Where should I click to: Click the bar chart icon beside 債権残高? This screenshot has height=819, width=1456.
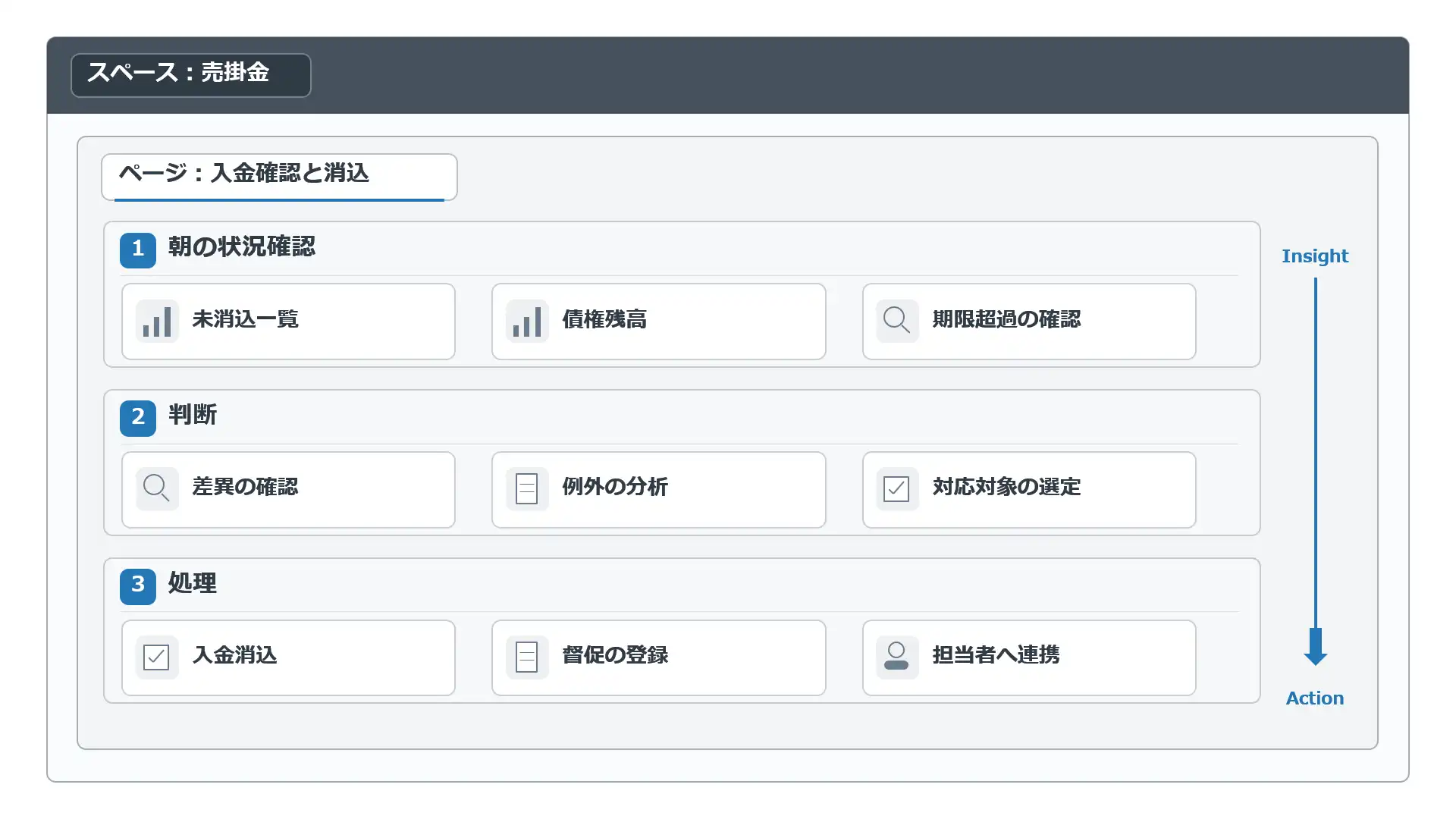pos(527,322)
